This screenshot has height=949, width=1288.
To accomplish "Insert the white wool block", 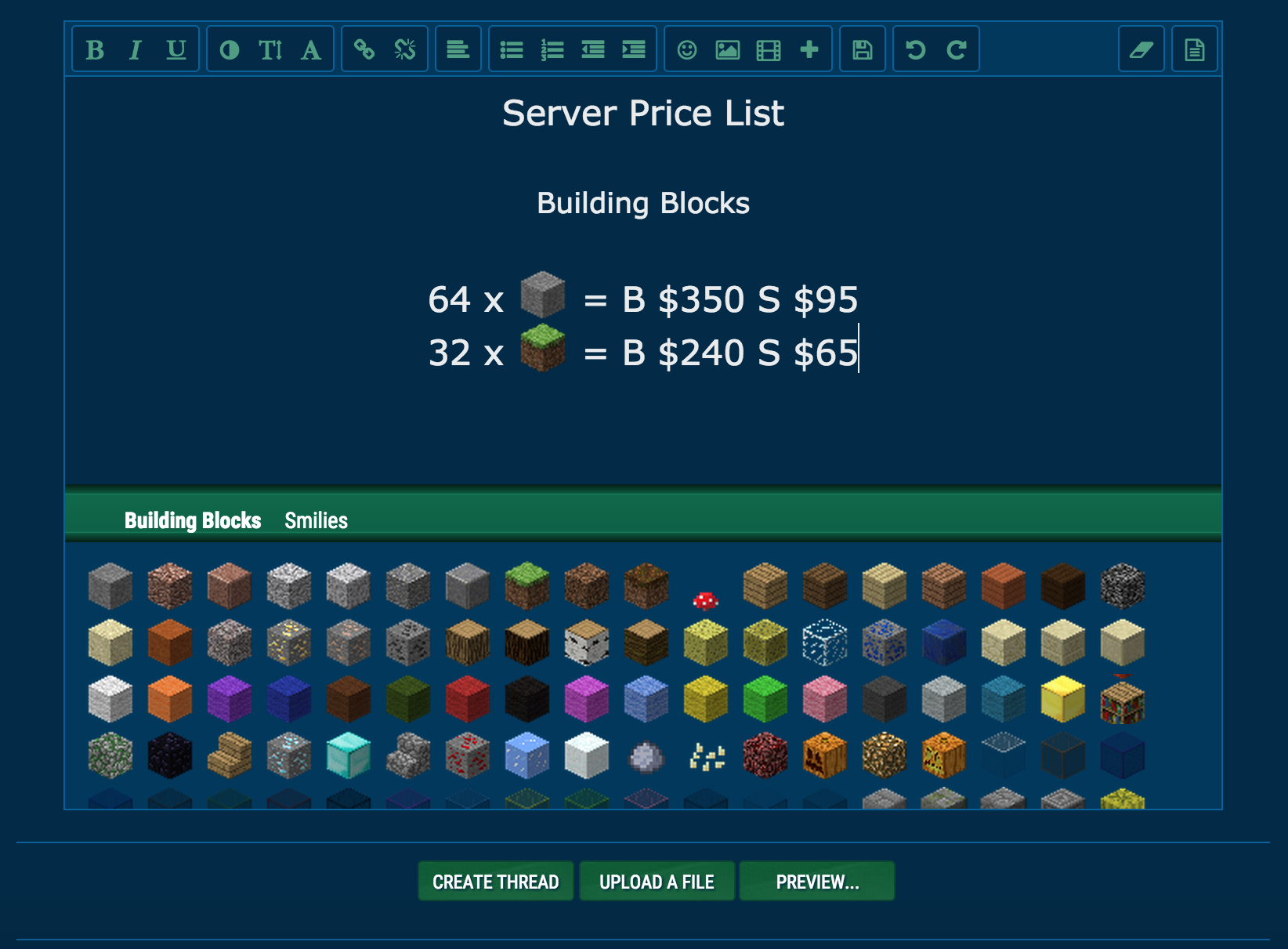I will pyautogui.click(x=110, y=698).
